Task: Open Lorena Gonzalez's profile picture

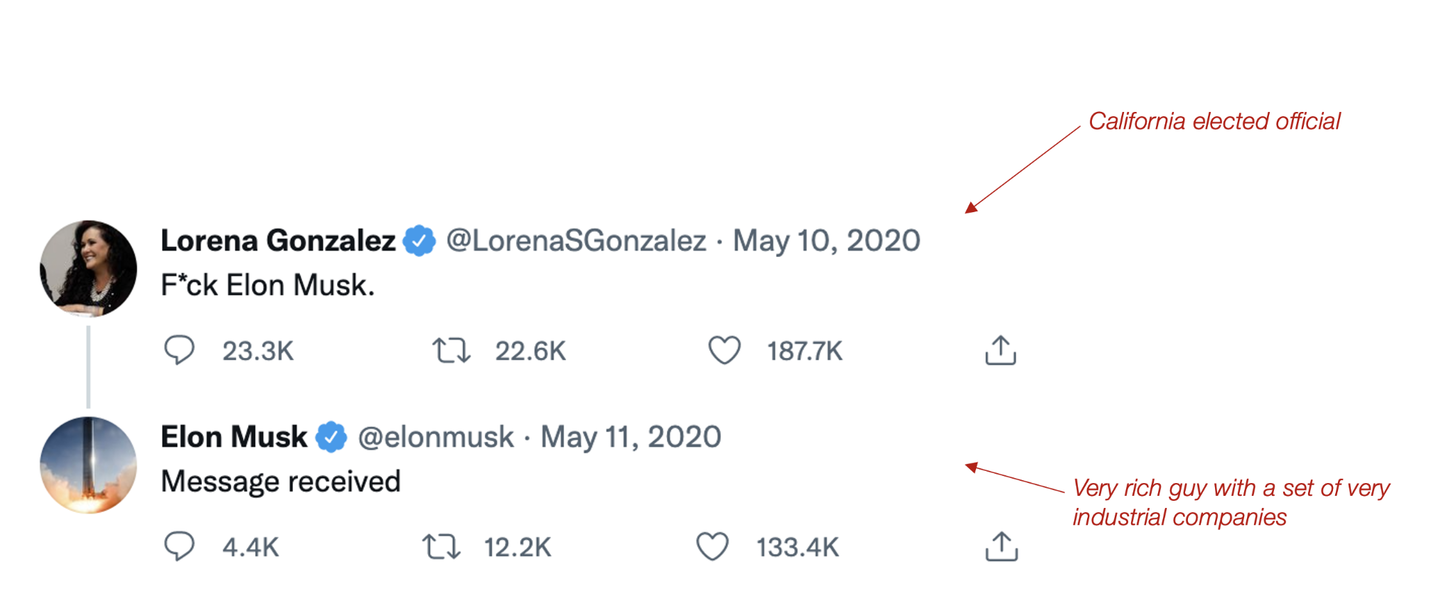Action: click(x=88, y=268)
